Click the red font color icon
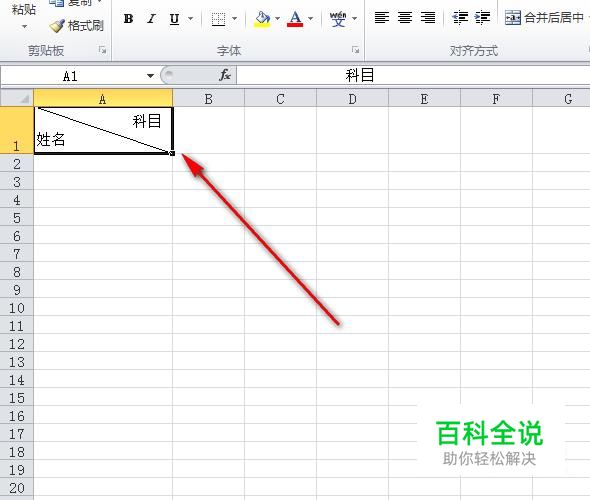This screenshot has width=590, height=500. 295,18
